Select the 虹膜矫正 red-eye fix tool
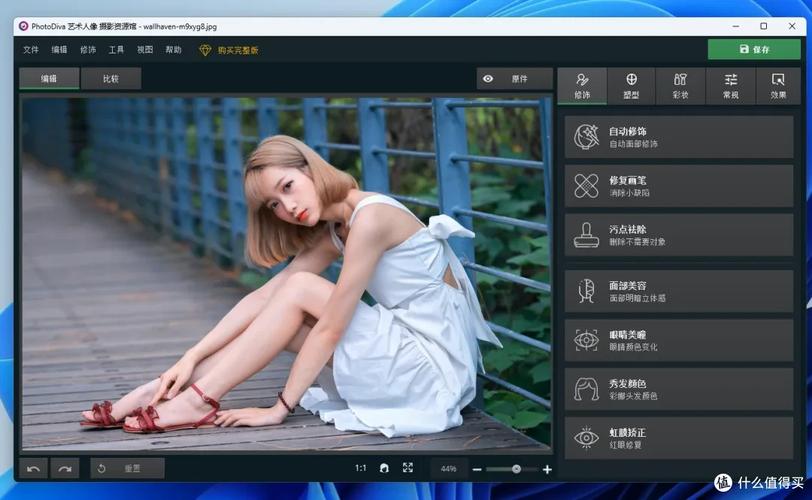 tap(679, 438)
